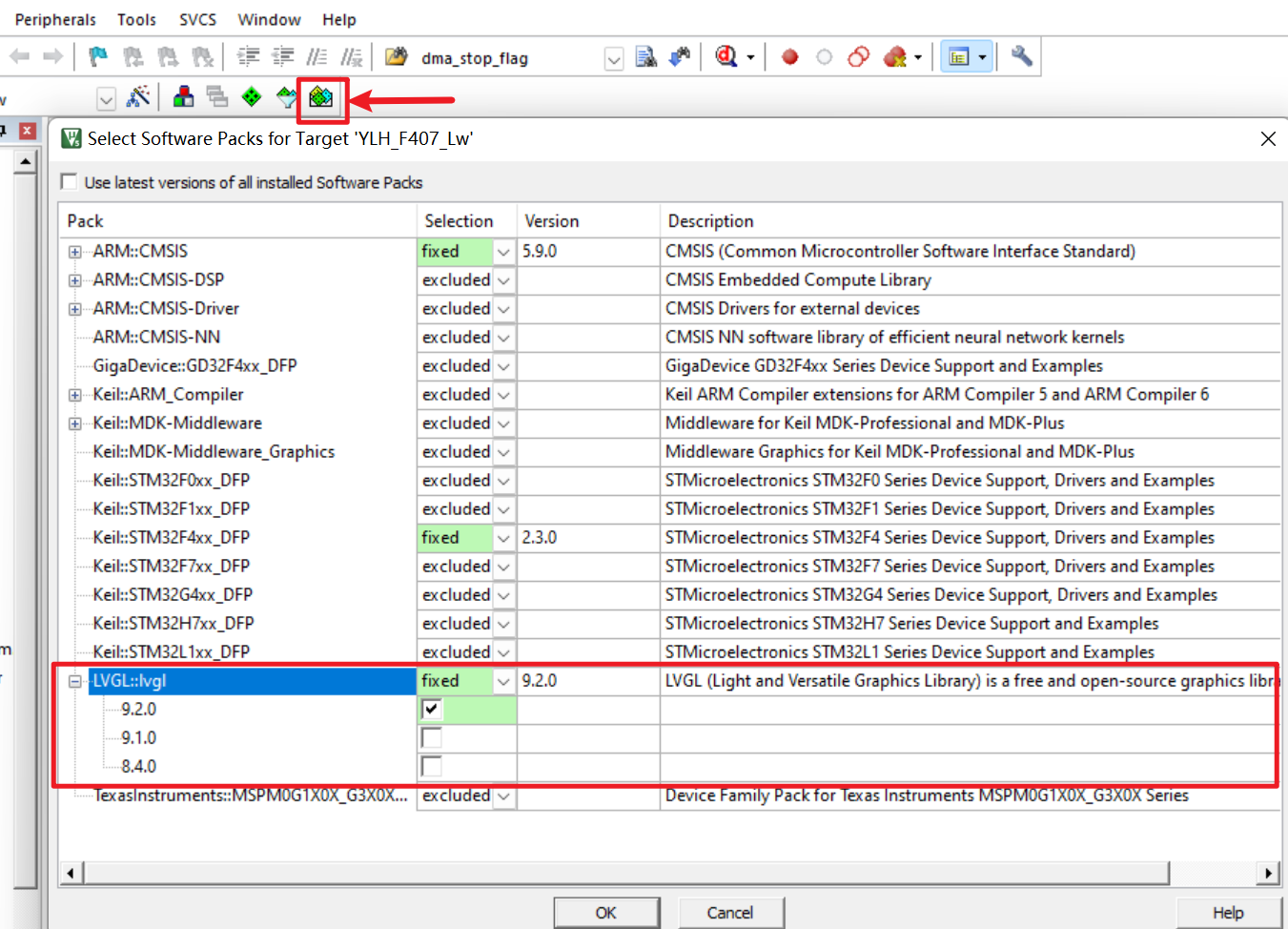Image resolution: width=1288 pixels, height=929 pixels.
Task: Open selection dropdown for GigaDevice::GD32F4xx_DFP row
Action: (503, 366)
